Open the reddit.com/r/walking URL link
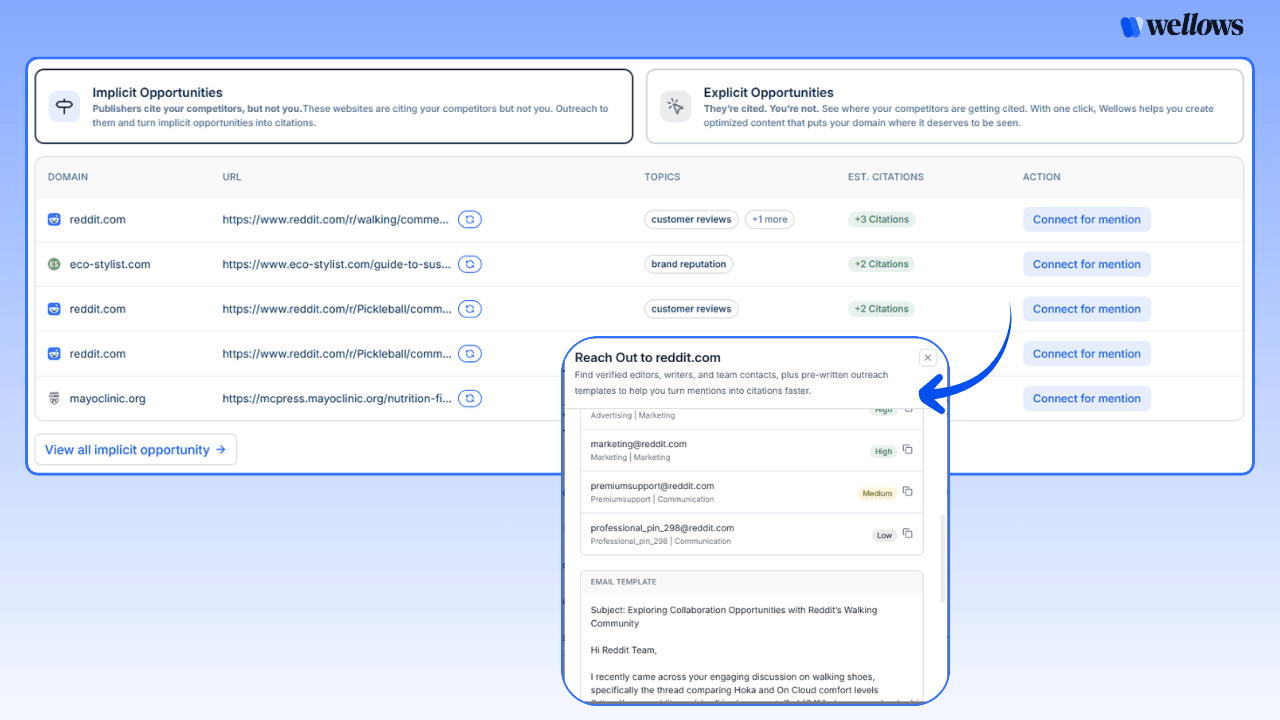 tap(337, 219)
